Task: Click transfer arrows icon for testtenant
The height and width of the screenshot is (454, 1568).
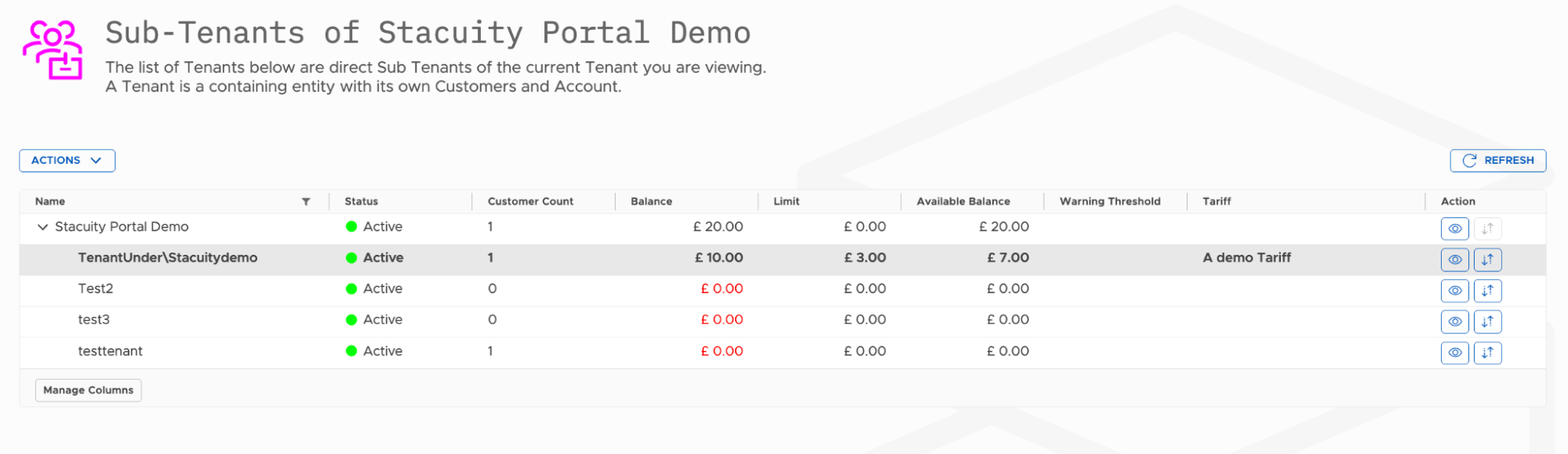Action: pos(1487,353)
